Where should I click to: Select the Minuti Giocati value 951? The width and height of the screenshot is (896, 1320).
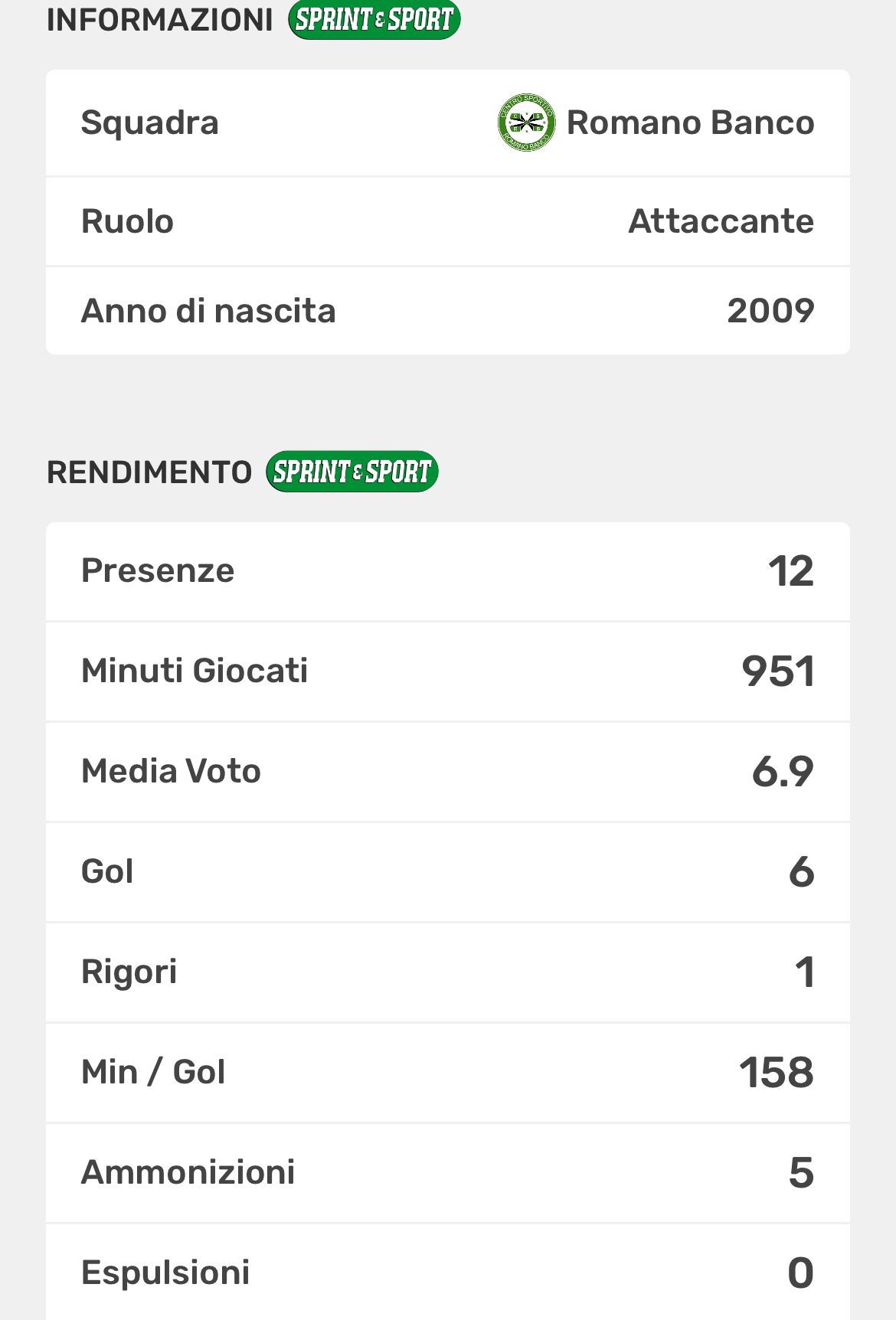point(777,671)
